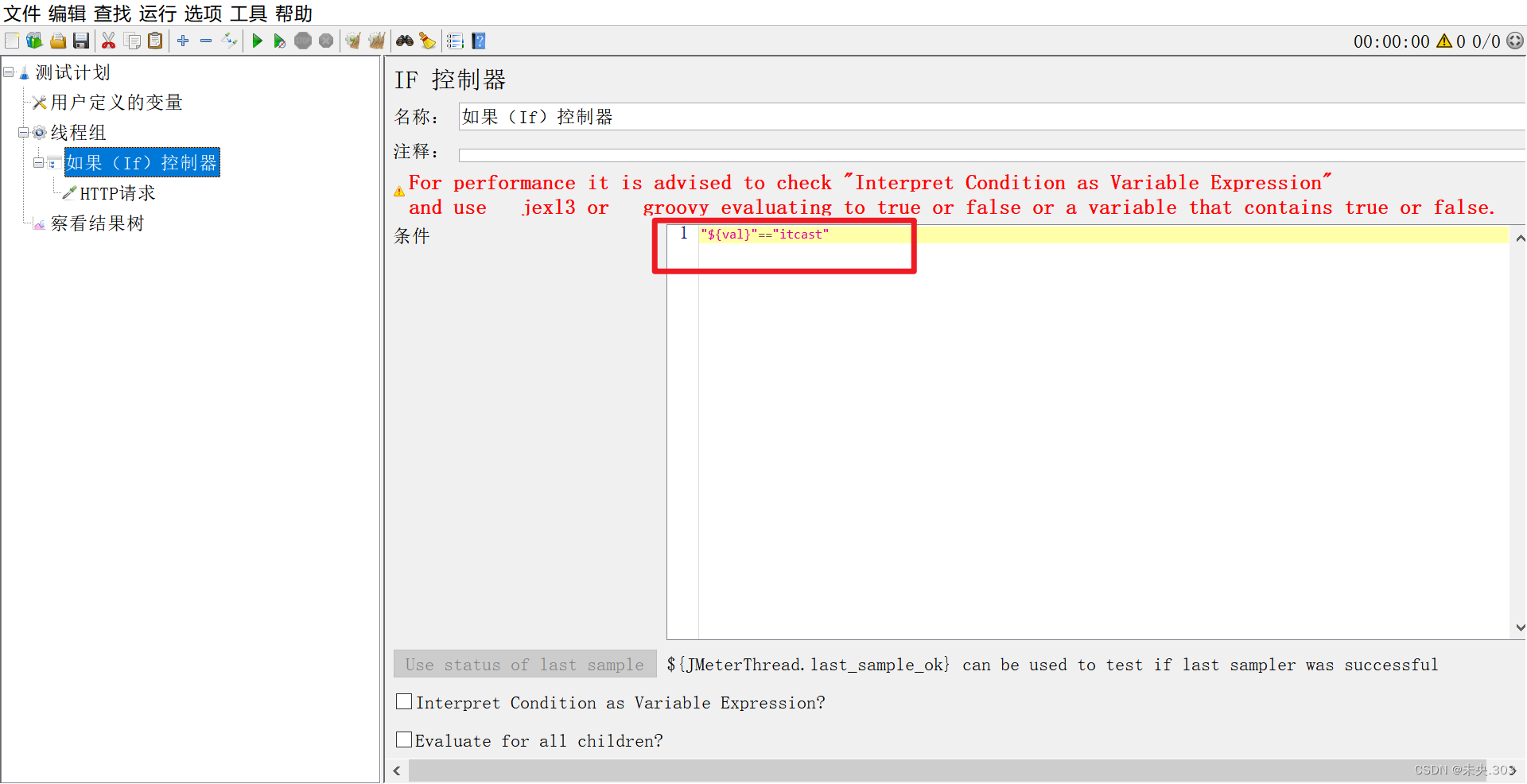1527x784 pixels.
Task: Click the horizontal scrollbar left arrow
Action: pos(397,770)
